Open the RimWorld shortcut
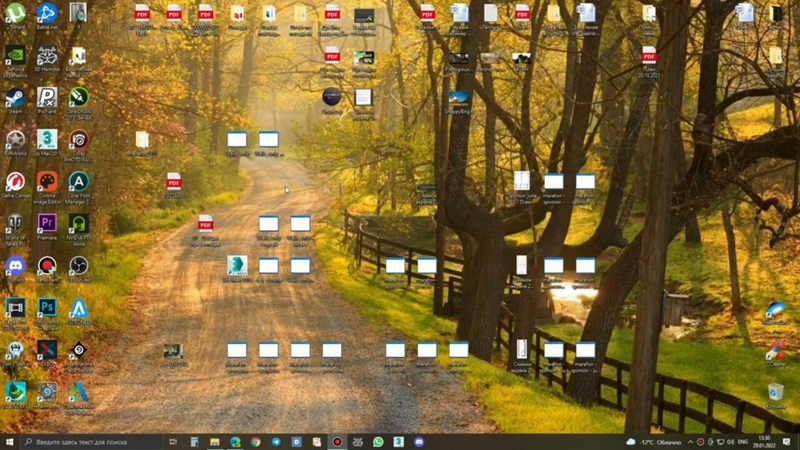Image resolution: width=800 pixels, height=450 pixels. tap(15, 142)
